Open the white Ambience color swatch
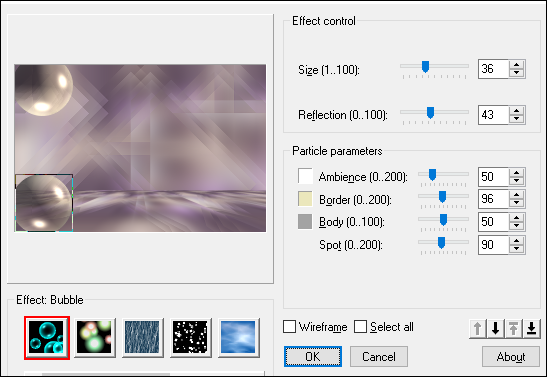The width and height of the screenshot is (547, 377). tap(305, 176)
